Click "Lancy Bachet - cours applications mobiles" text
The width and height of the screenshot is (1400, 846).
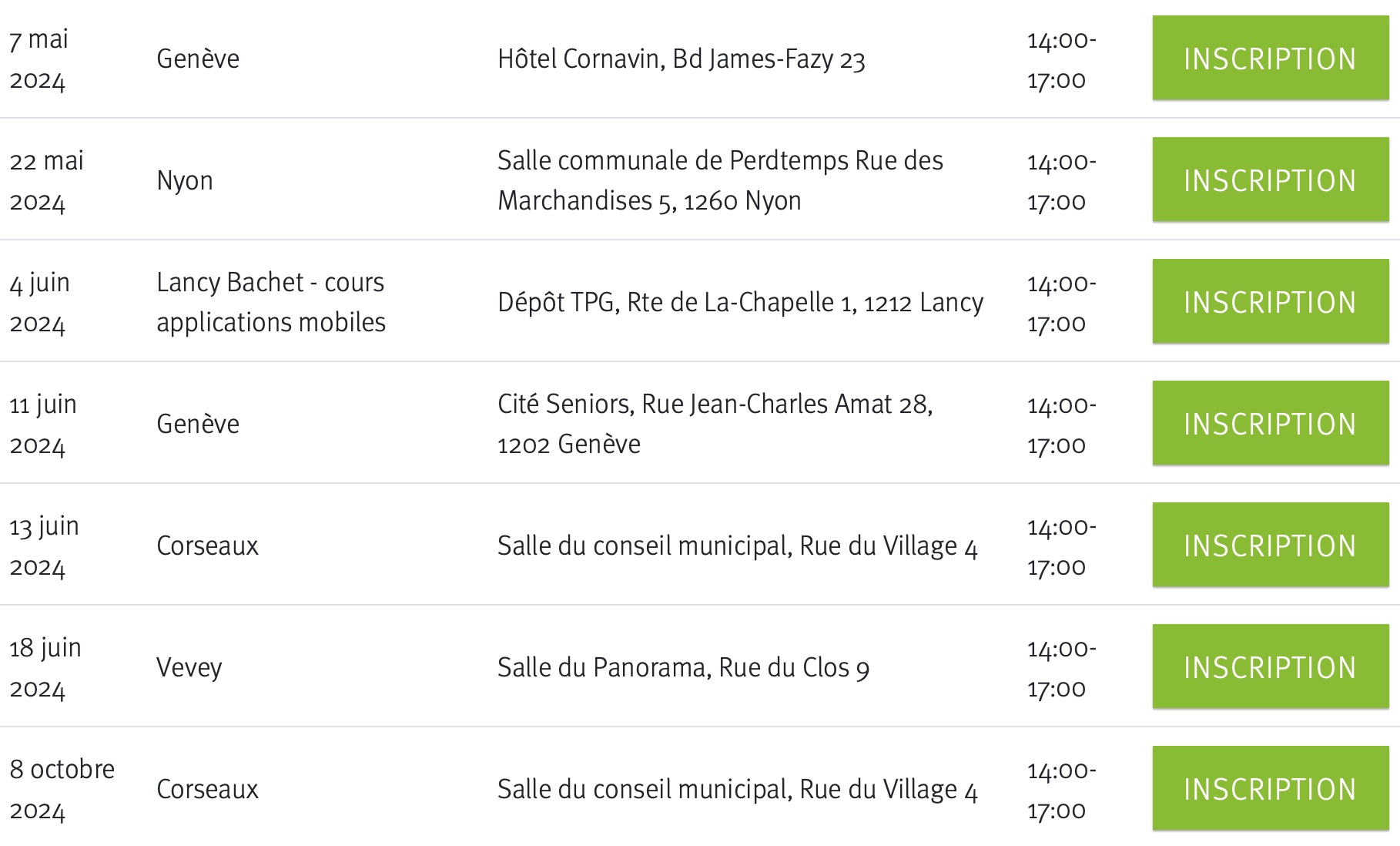pos(270,302)
